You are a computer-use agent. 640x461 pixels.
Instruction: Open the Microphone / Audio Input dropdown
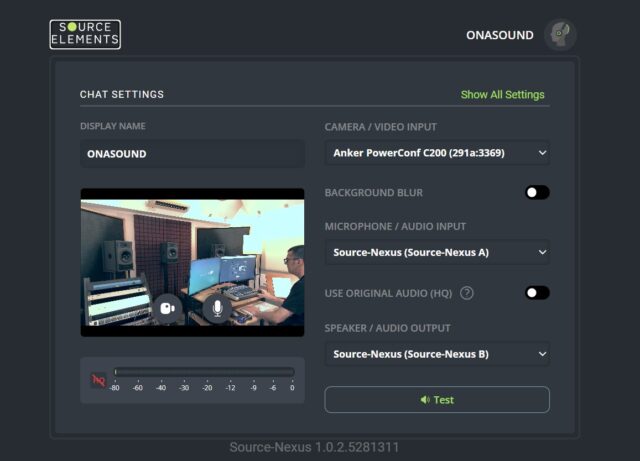click(437, 252)
